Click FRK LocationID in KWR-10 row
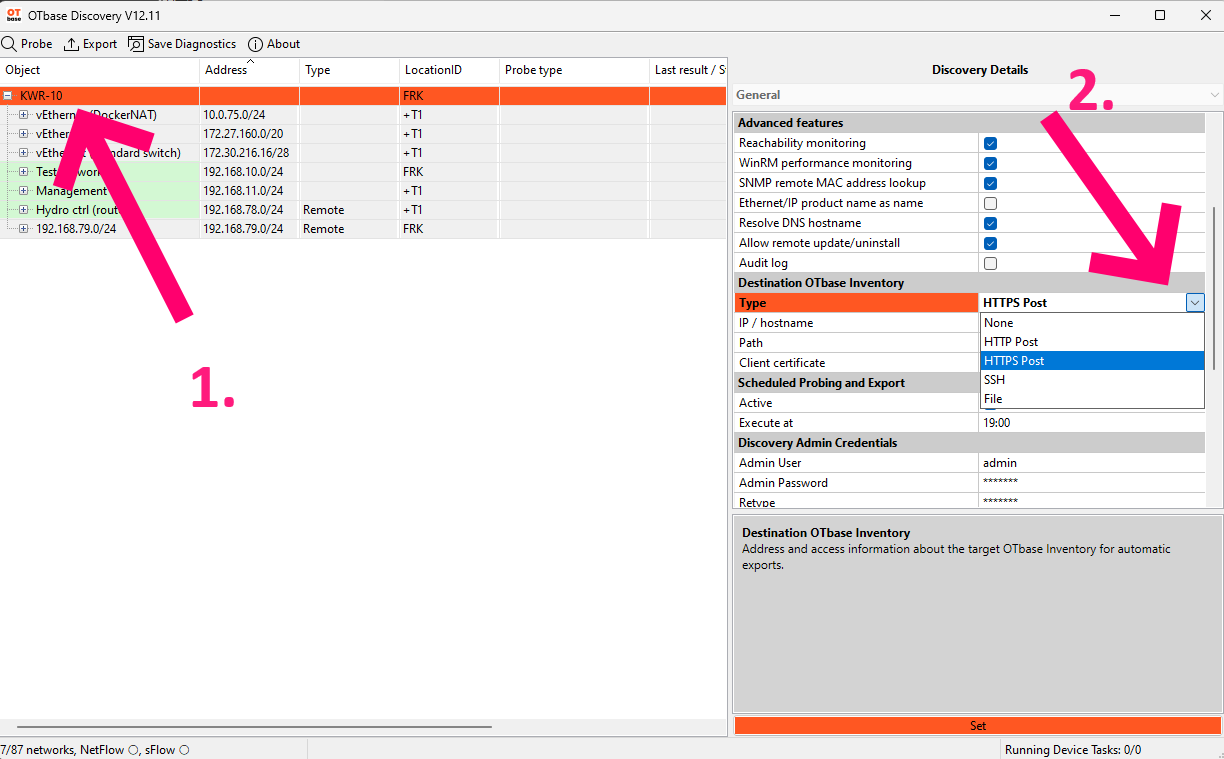The width and height of the screenshot is (1224, 759). [x=450, y=96]
